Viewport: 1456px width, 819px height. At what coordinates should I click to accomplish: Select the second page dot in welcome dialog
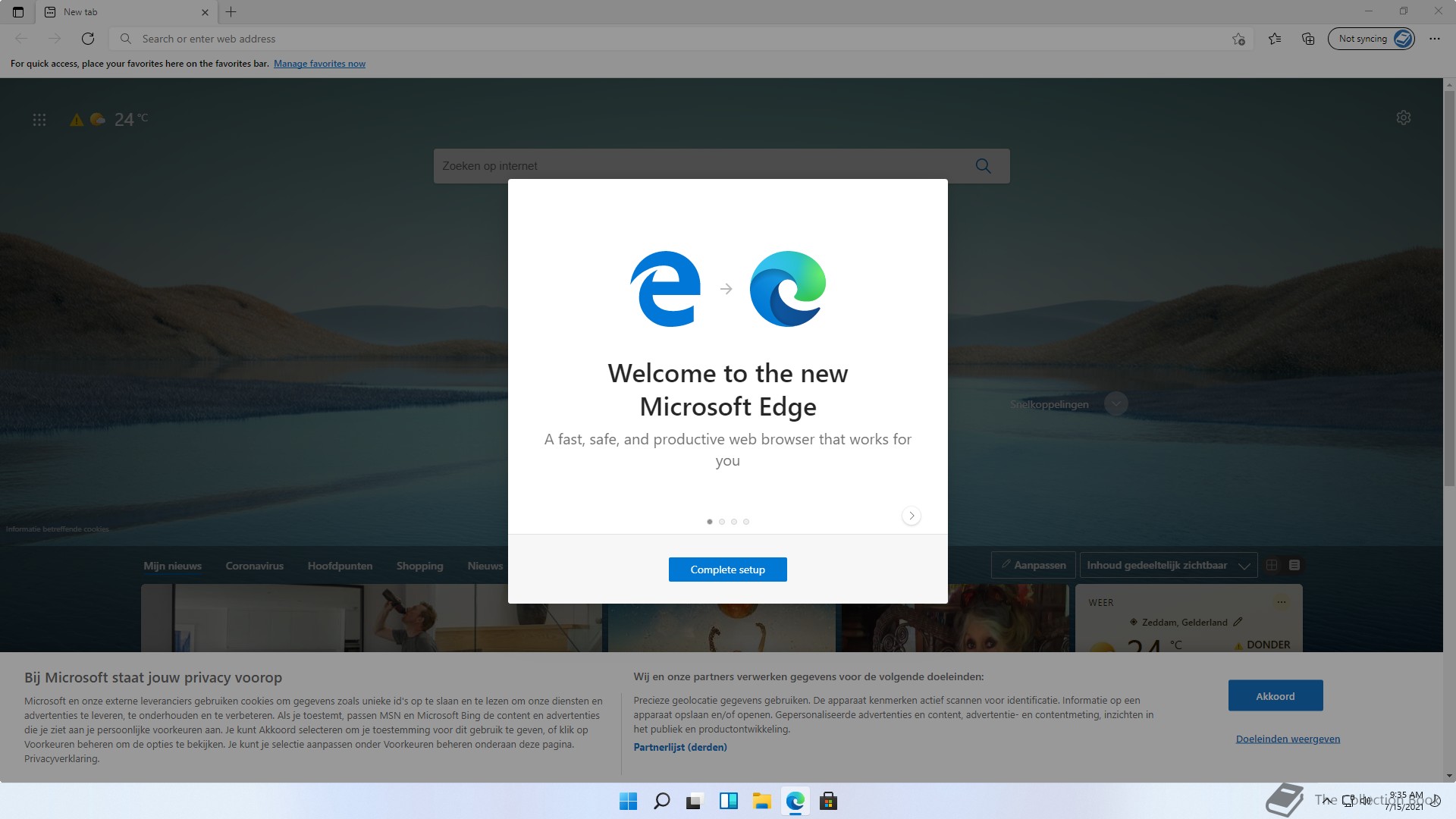pyautogui.click(x=722, y=522)
